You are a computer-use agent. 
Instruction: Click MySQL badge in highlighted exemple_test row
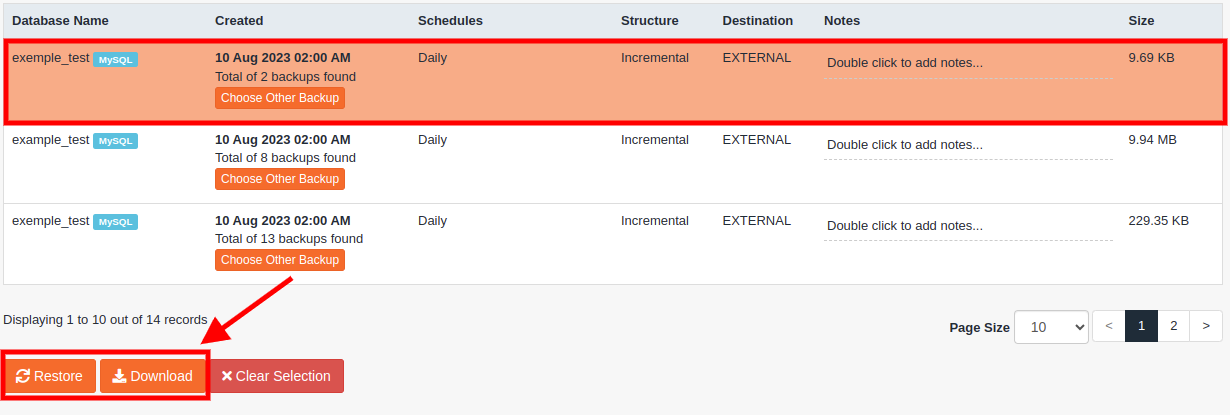tap(115, 59)
